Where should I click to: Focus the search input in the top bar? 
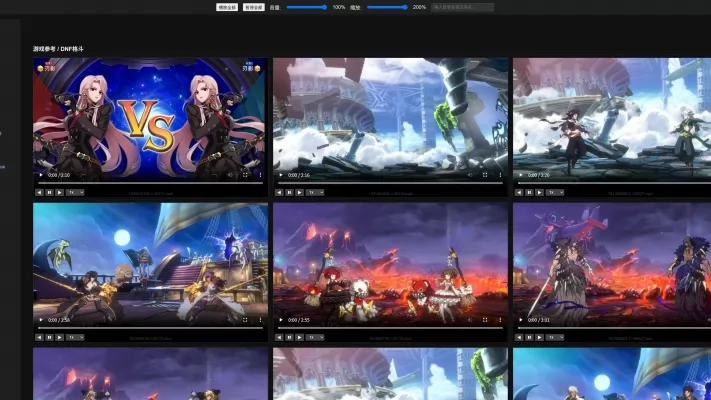(462, 7)
